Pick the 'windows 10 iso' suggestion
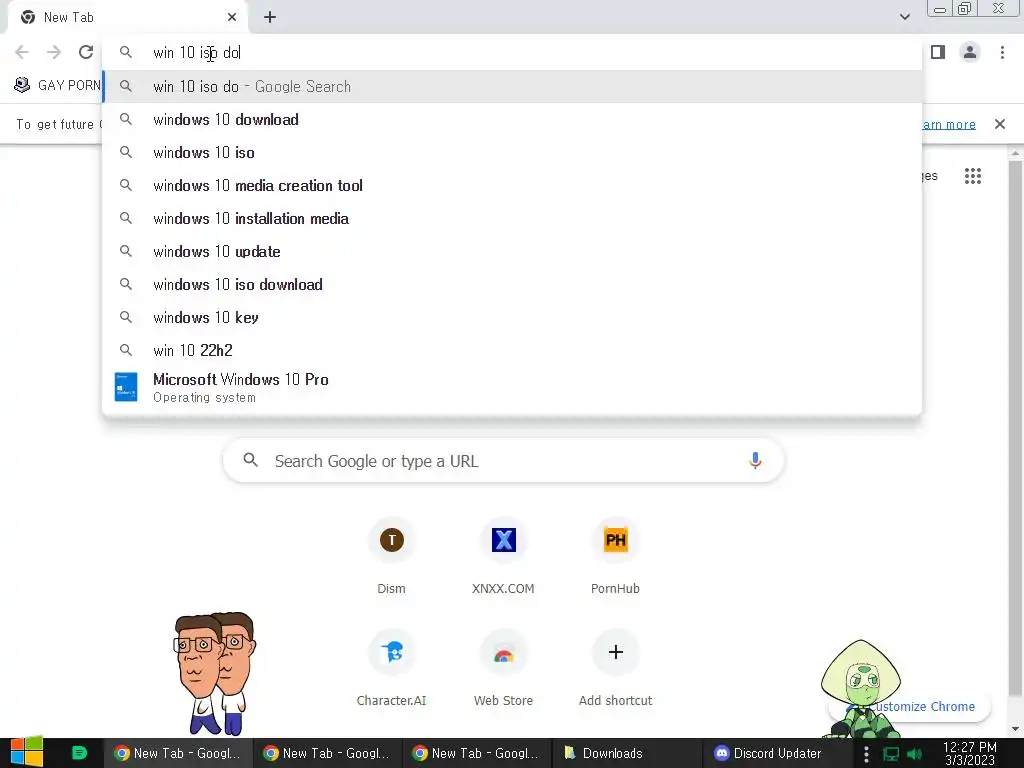 coord(512,152)
